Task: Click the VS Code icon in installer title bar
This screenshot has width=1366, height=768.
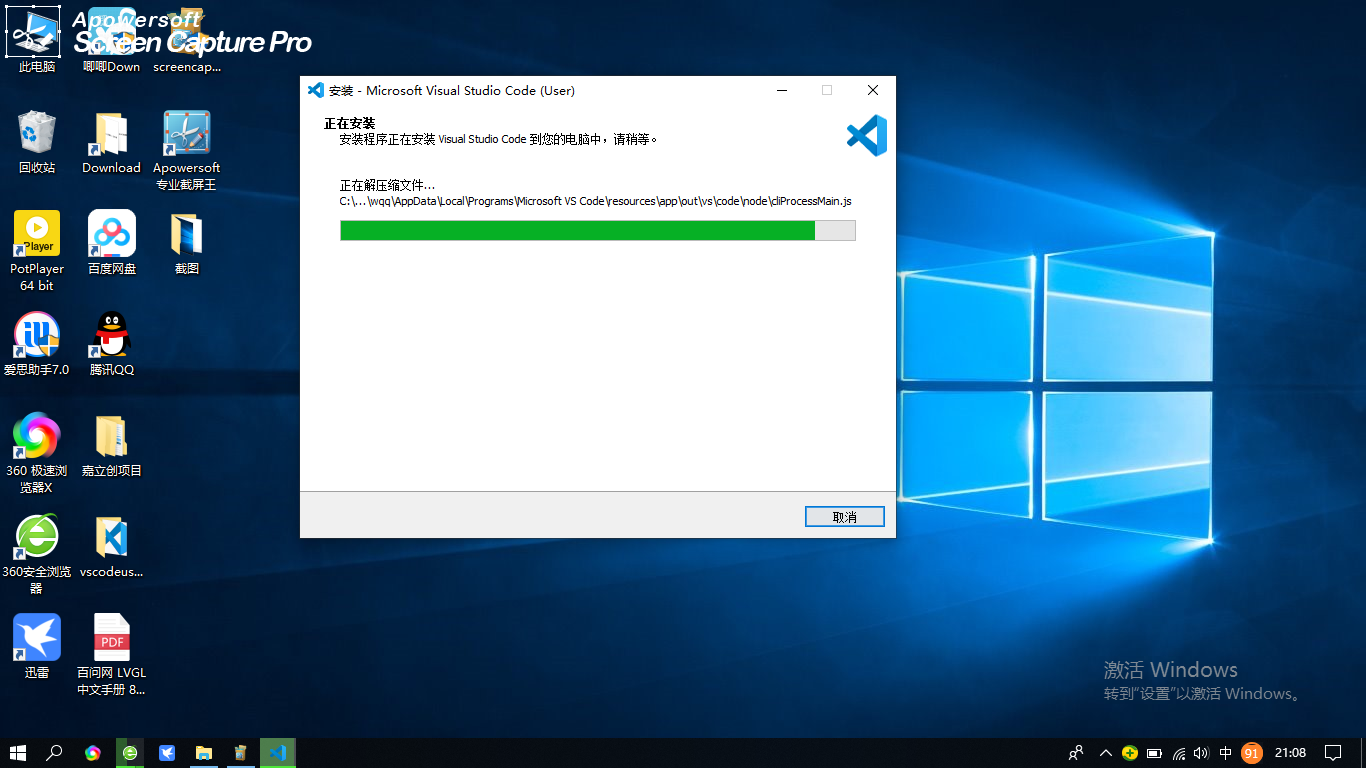Action: coord(316,90)
